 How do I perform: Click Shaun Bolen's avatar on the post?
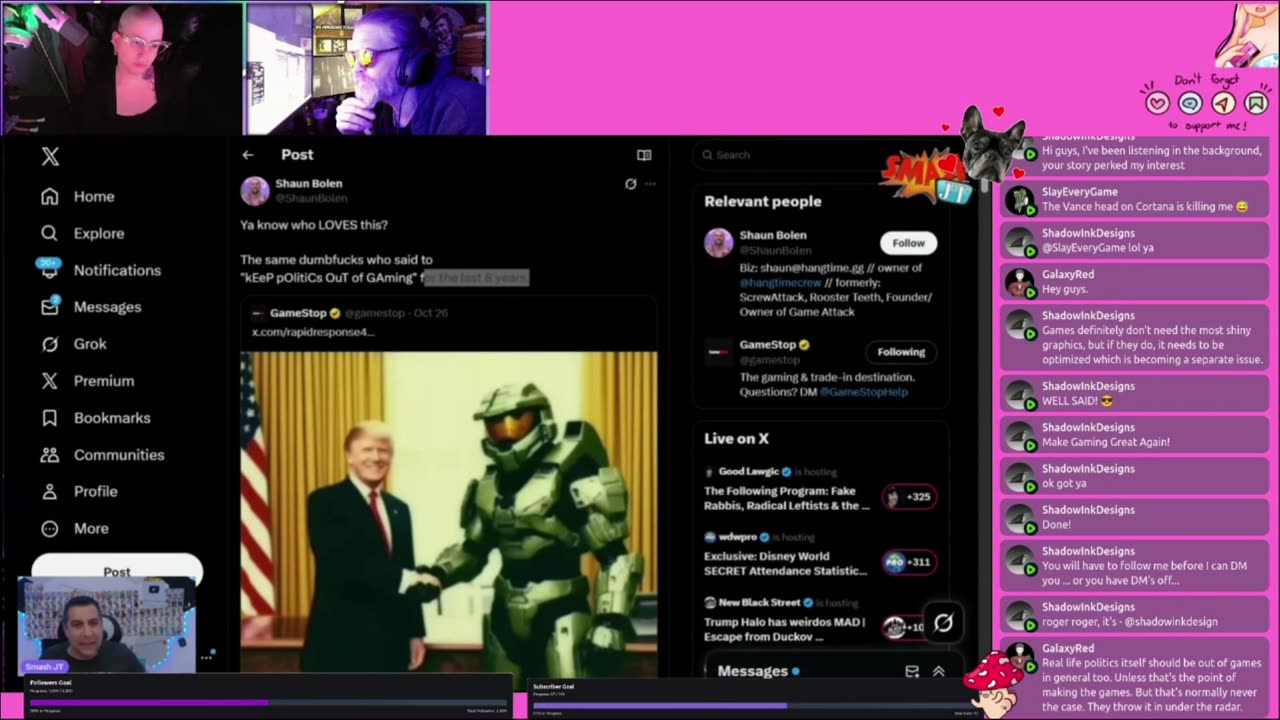pyautogui.click(x=255, y=191)
